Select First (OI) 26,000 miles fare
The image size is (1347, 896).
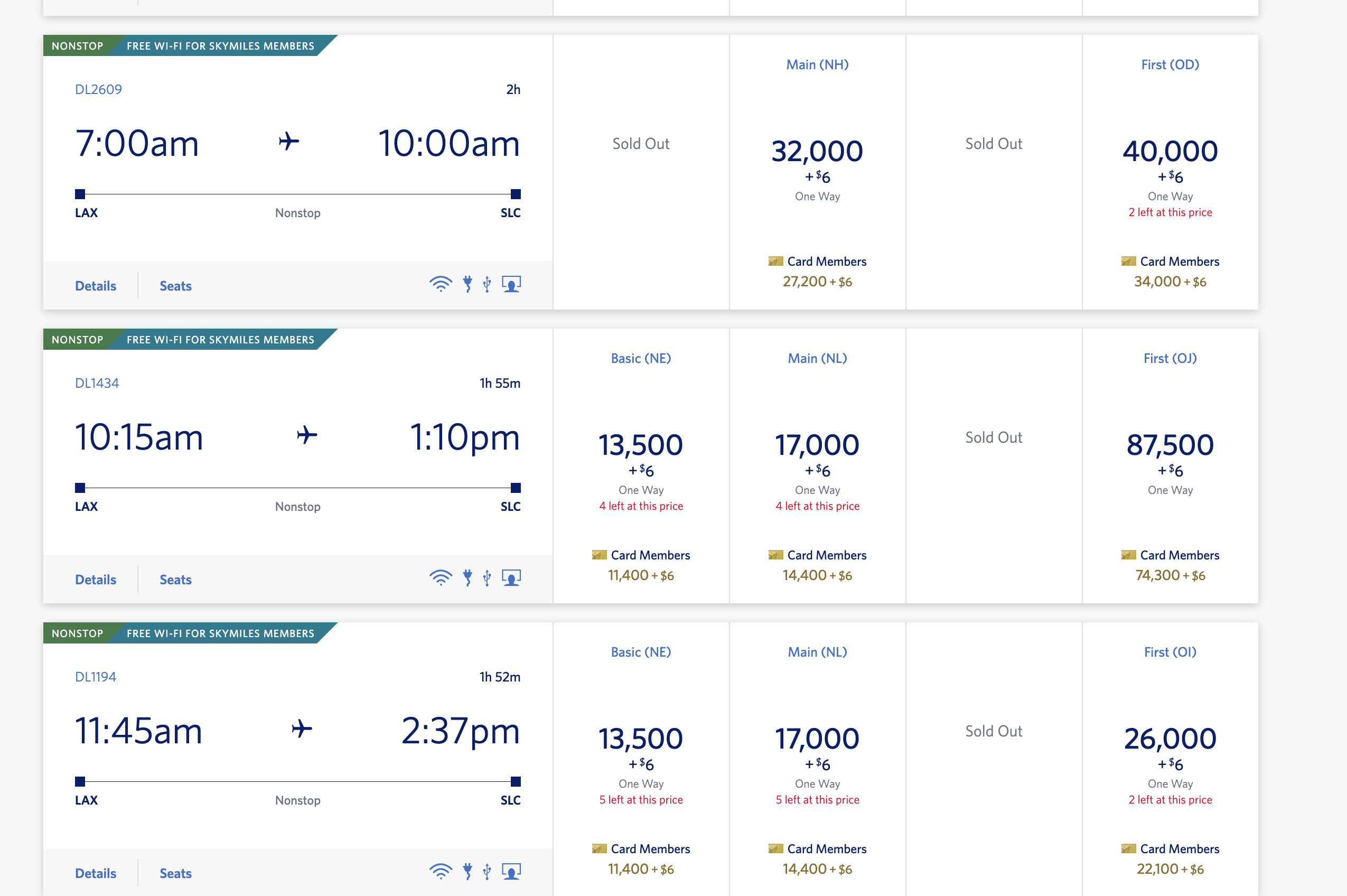click(x=1170, y=739)
